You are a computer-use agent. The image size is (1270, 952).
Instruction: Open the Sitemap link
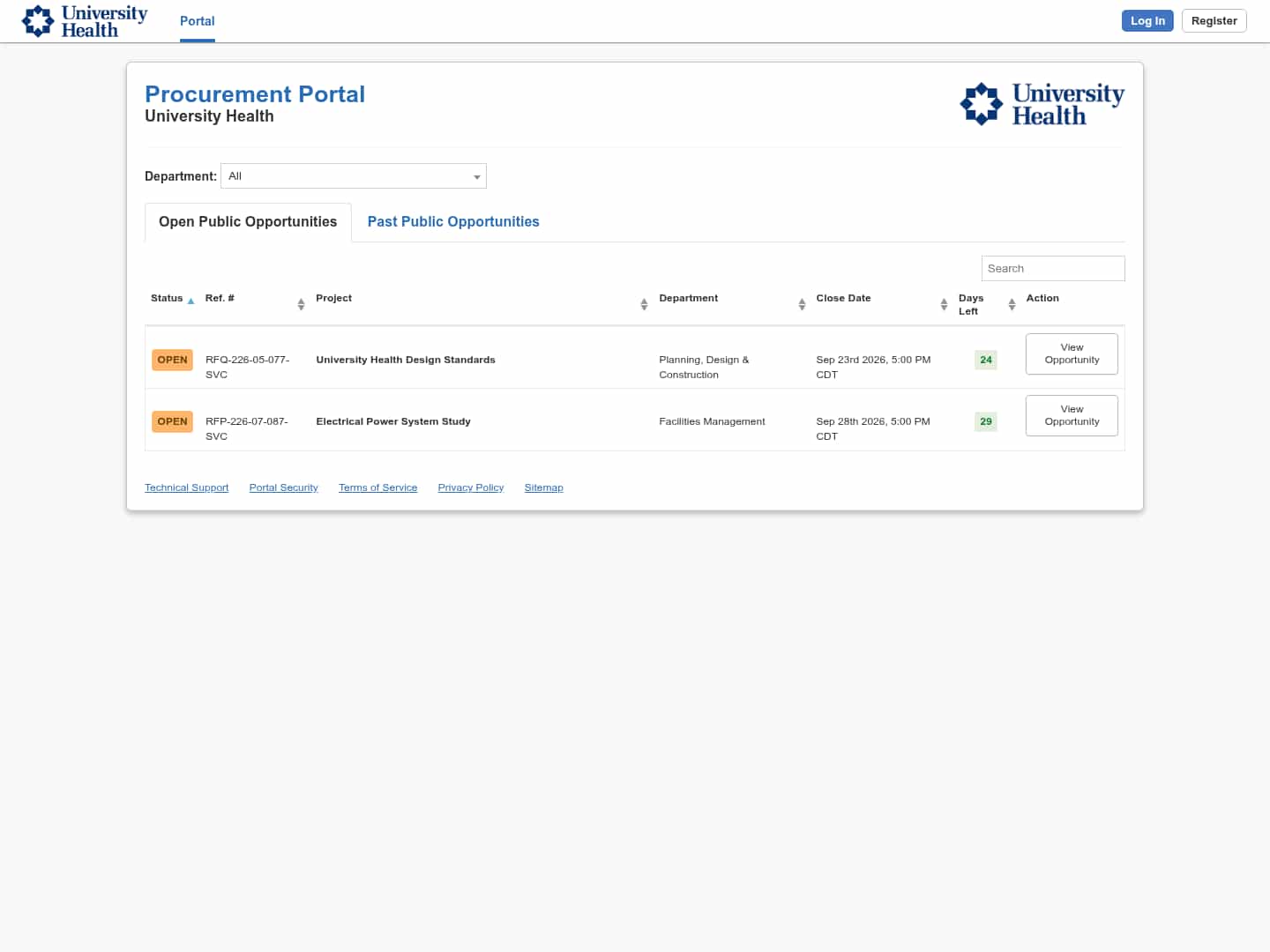click(543, 487)
